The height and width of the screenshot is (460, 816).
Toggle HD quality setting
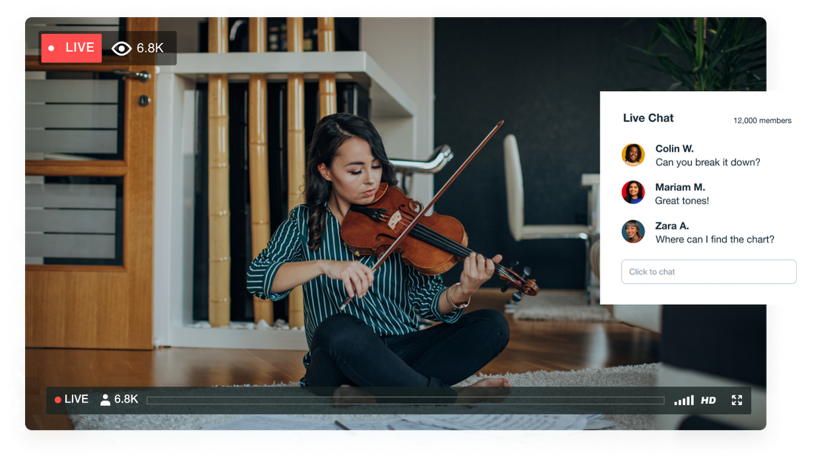coord(708,400)
